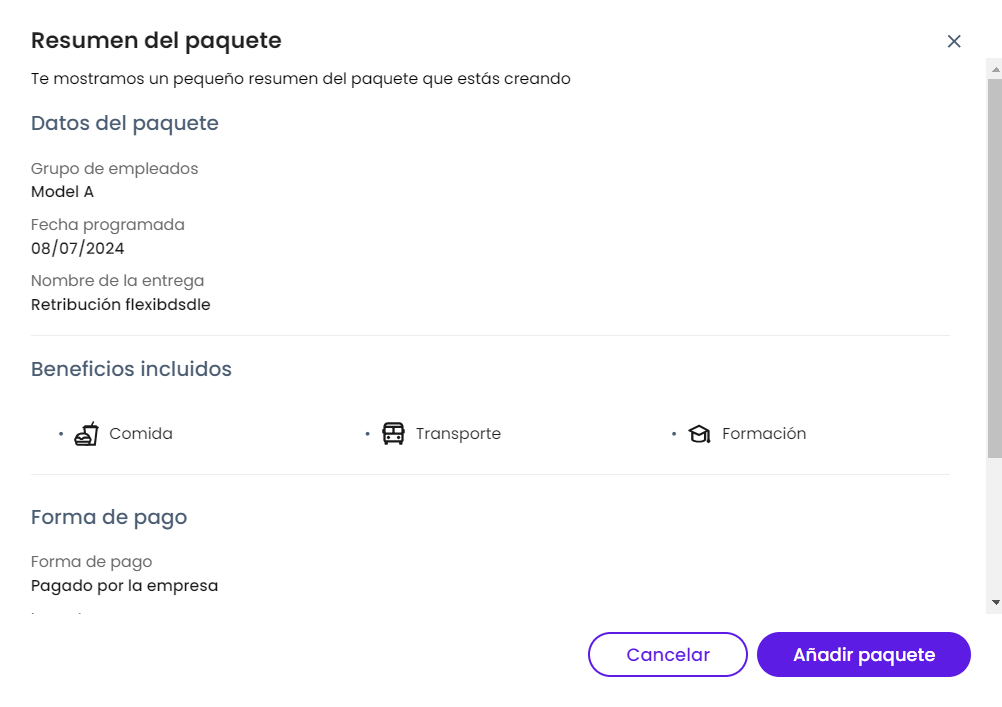Image resolution: width=1002 pixels, height=707 pixels.
Task: Click the Datos del paquete heading
Action: click(x=125, y=123)
